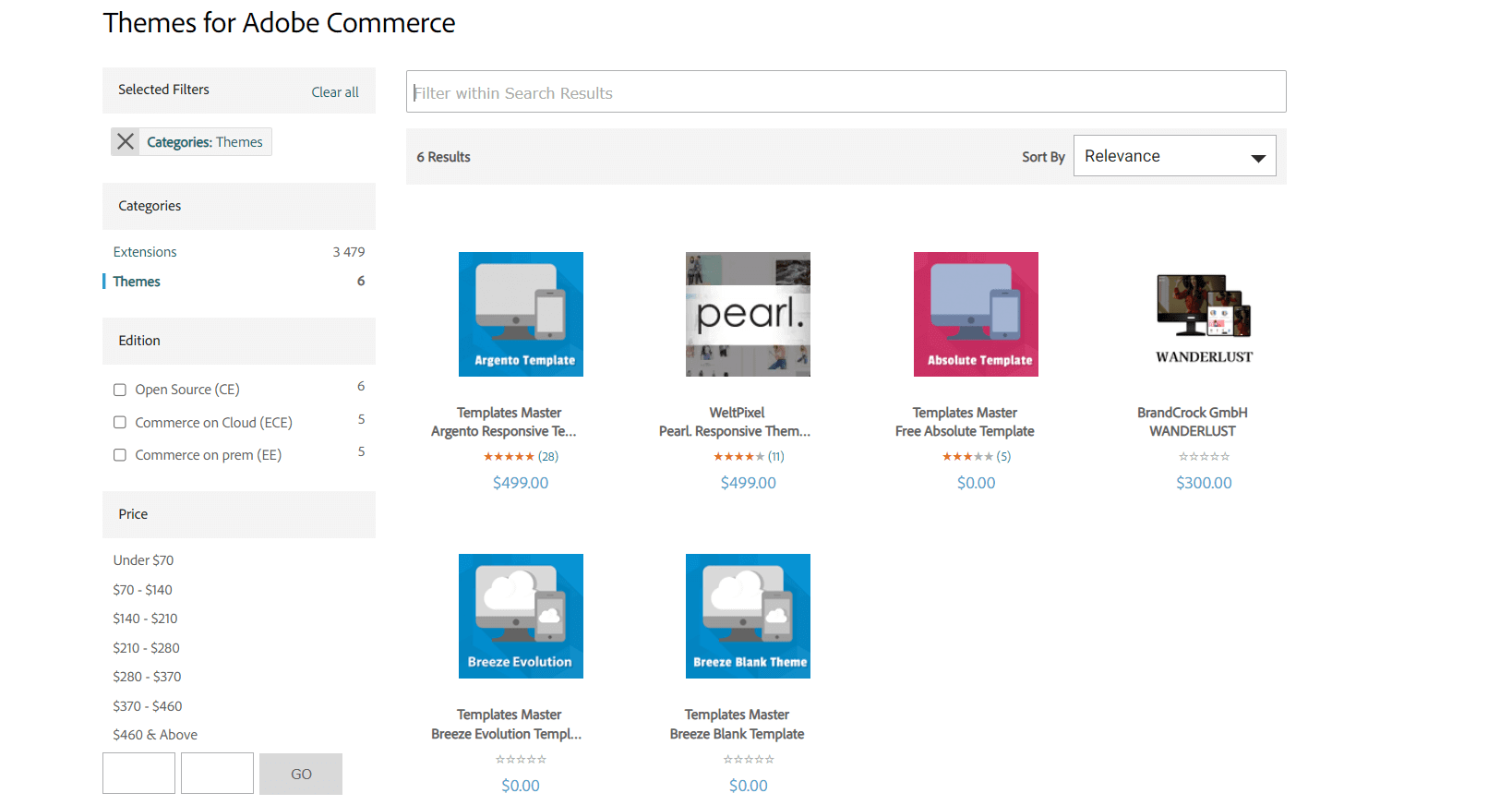Open Argento Responsive Te... title link
This screenshot has width=1512, height=805.
click(503, 431)
